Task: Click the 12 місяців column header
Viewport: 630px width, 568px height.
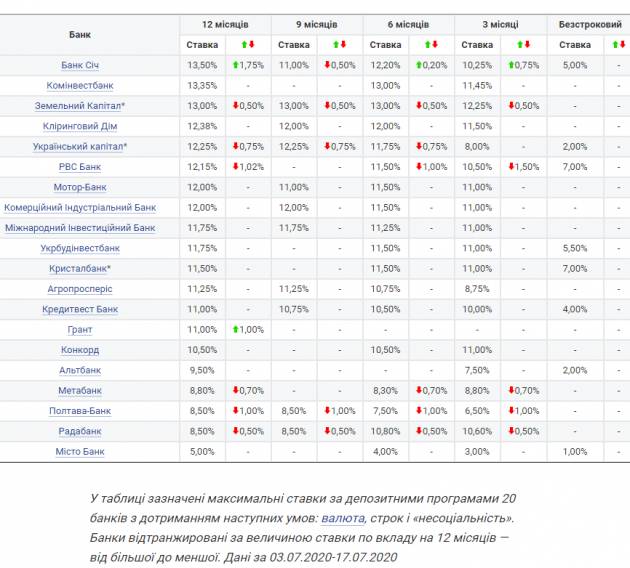Action: coord(225,25)
